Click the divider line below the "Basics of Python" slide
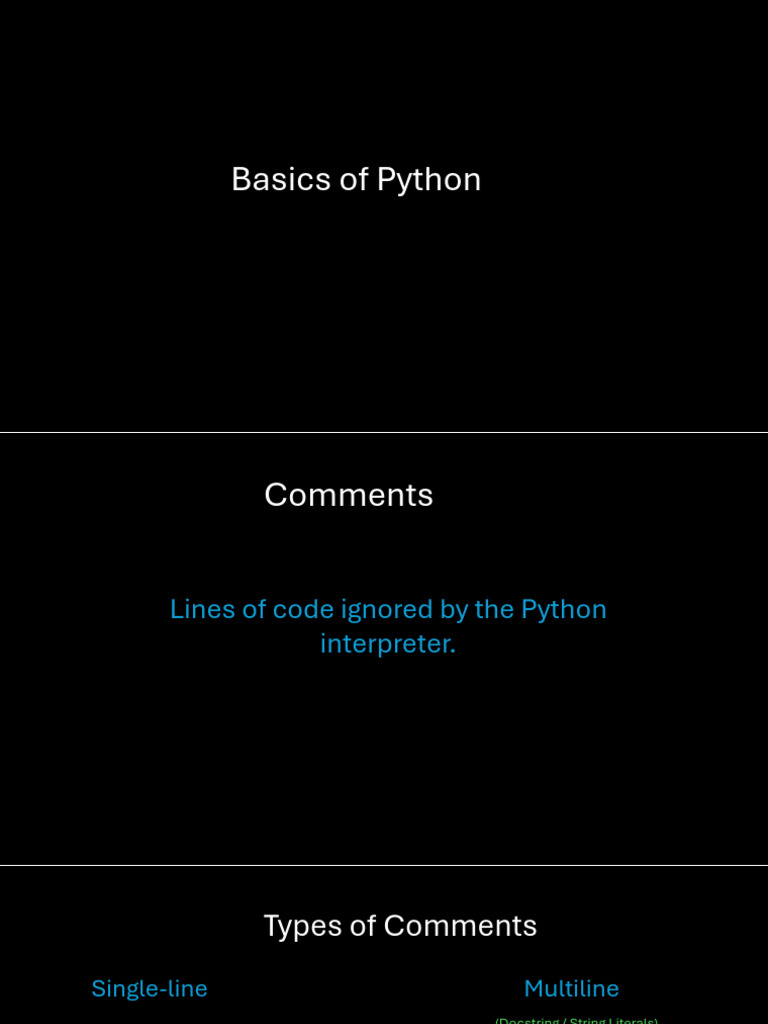 click(384, 433)
